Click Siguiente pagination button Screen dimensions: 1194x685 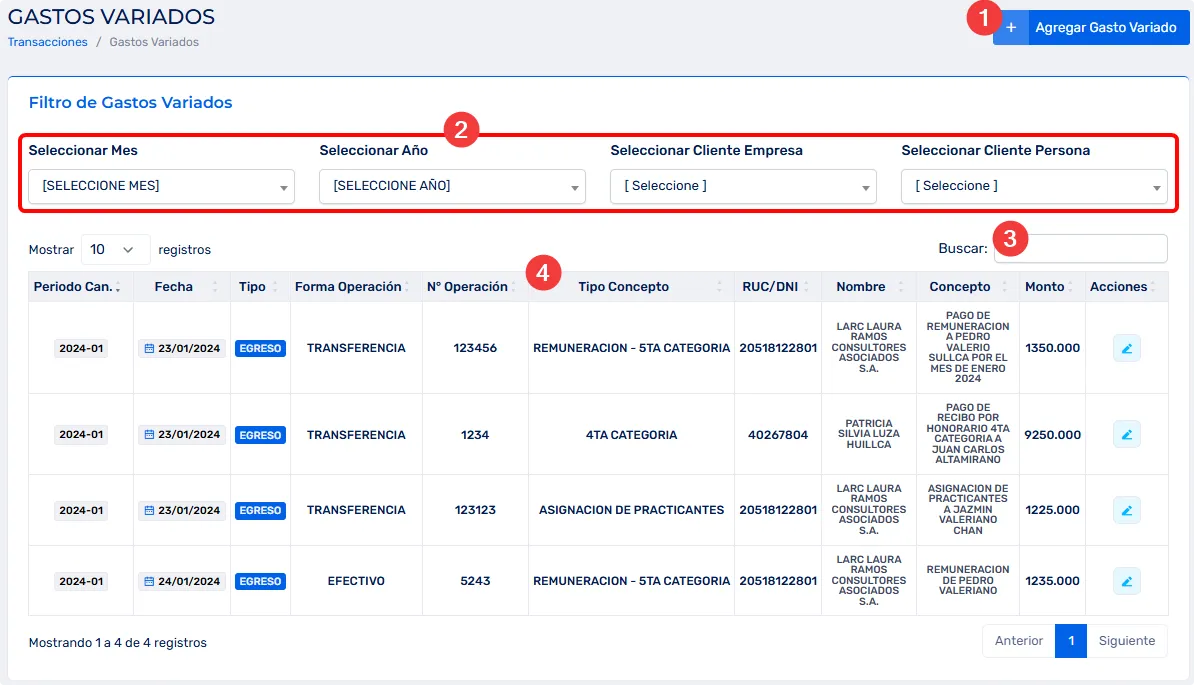point(1126,641)
